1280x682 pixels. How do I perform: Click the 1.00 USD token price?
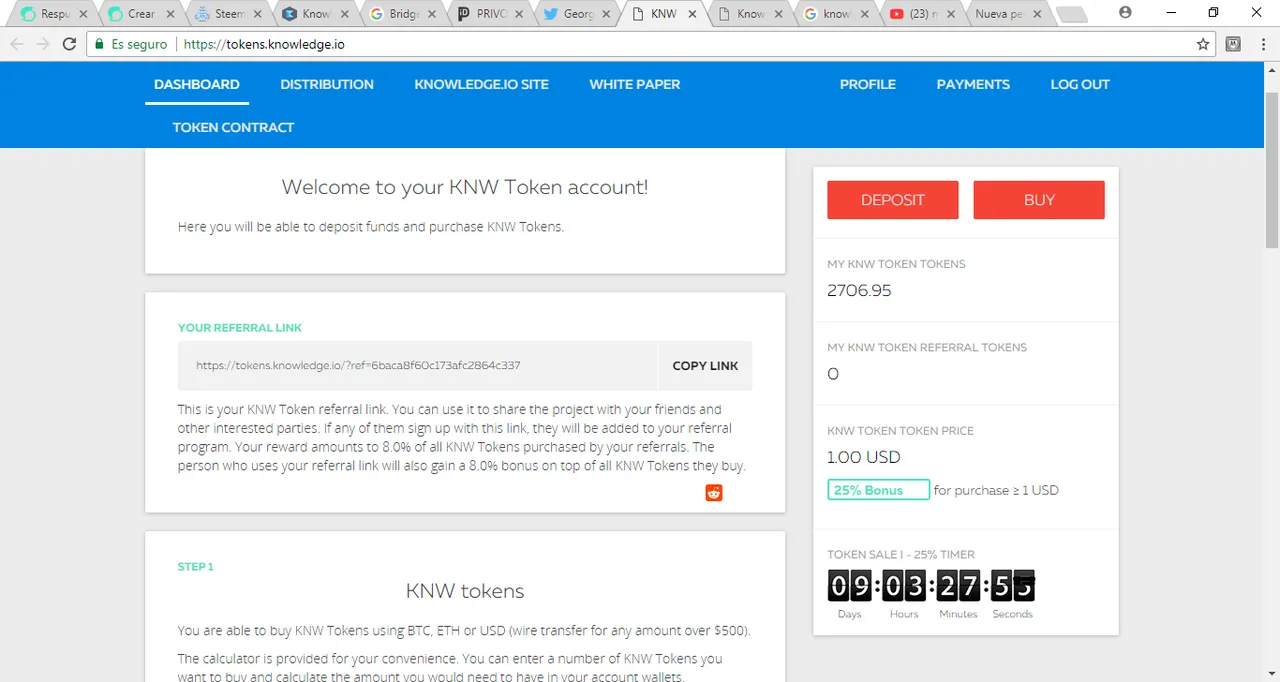(x=864, y=457)
